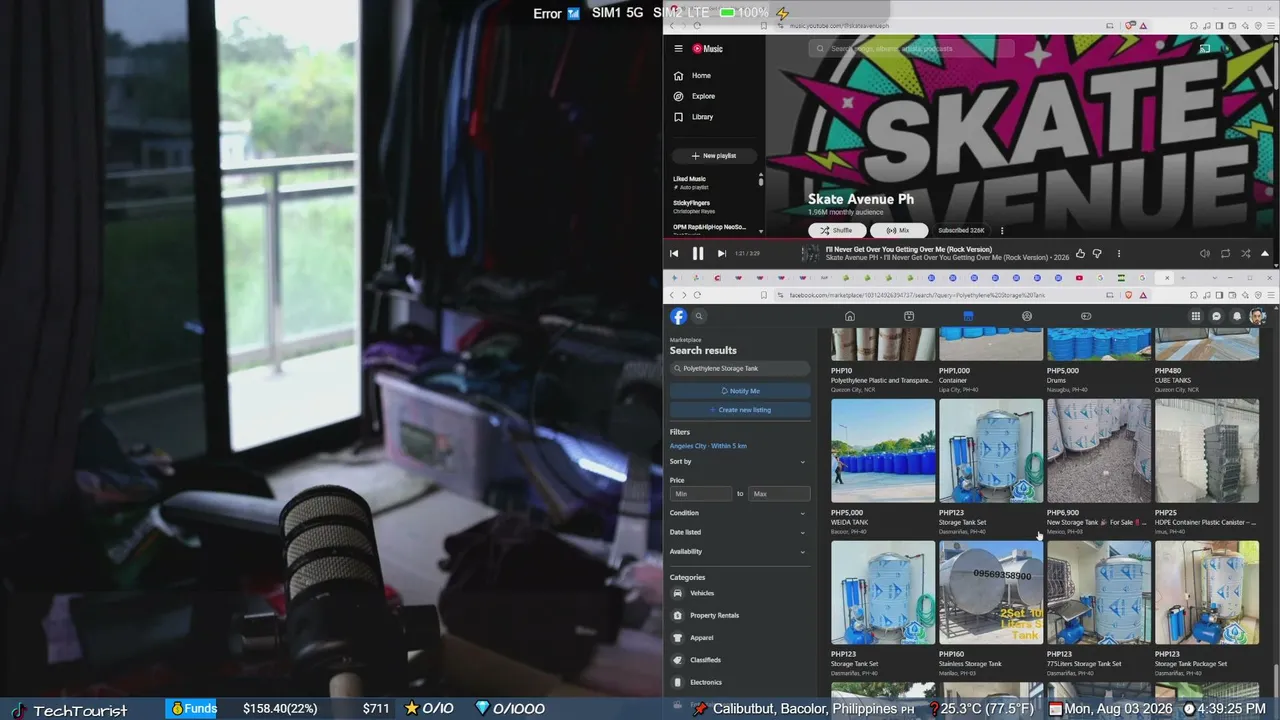Reload the Facebook Marketplace page
Image resolution: width=1280 pixels, height=720 pixels.
pos(697,295)
